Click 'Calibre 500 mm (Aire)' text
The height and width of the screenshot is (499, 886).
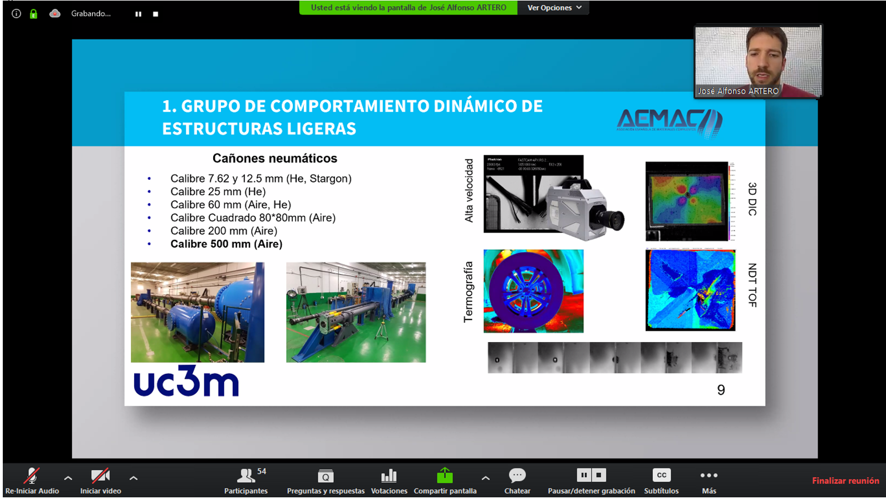click(227, 244)
